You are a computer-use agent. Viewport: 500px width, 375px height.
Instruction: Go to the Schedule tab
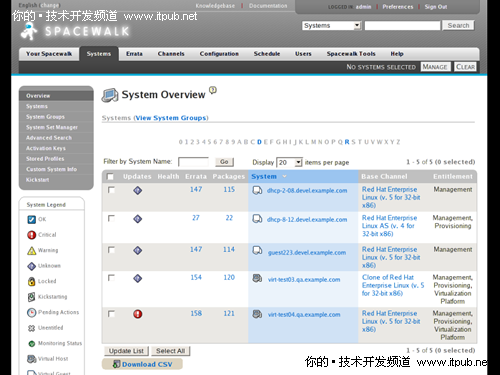pos(267,54)
